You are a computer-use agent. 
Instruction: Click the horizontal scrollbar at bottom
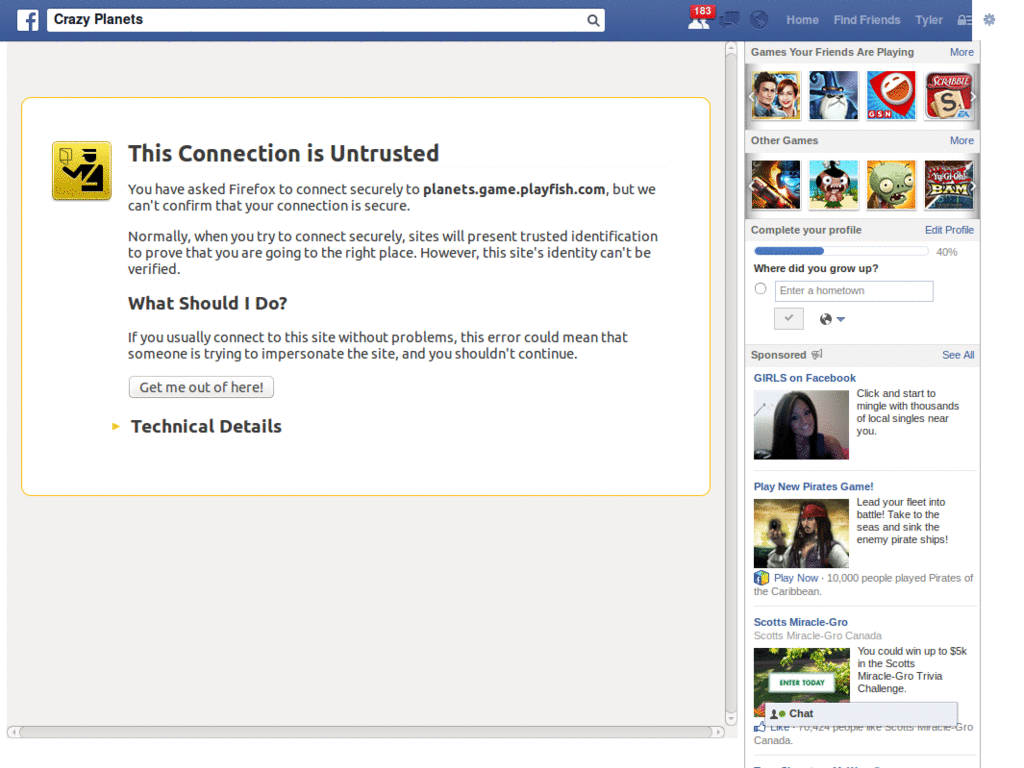pos(366,732)
